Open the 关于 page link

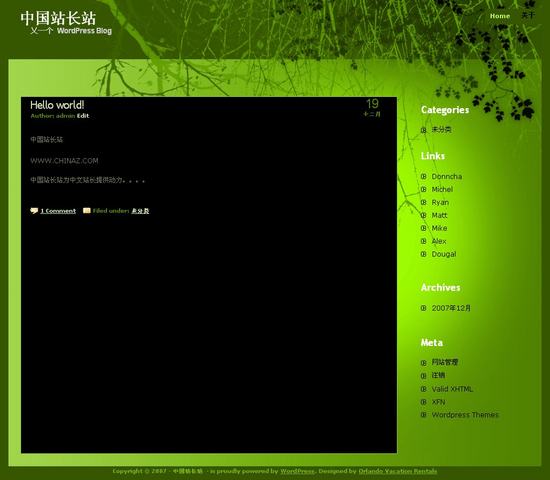[x=528, y=15]
